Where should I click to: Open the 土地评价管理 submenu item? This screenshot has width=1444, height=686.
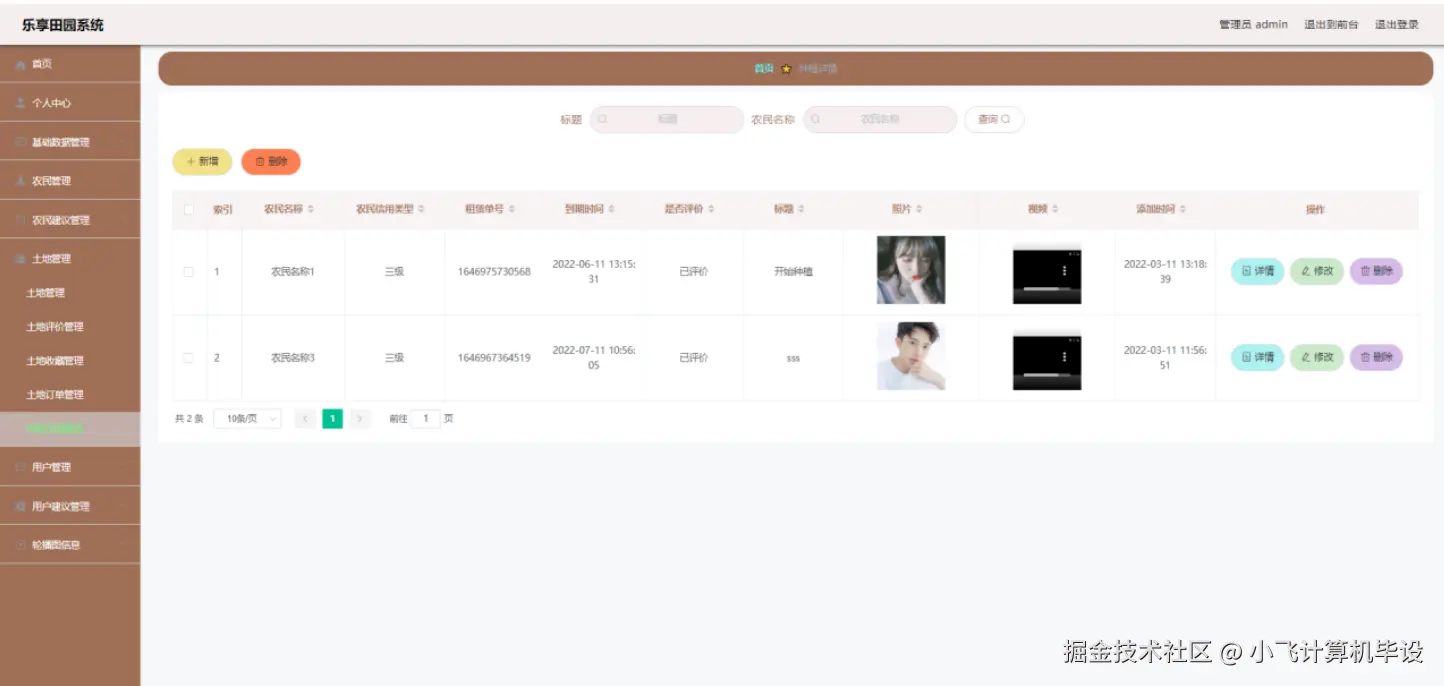(70, 327)
